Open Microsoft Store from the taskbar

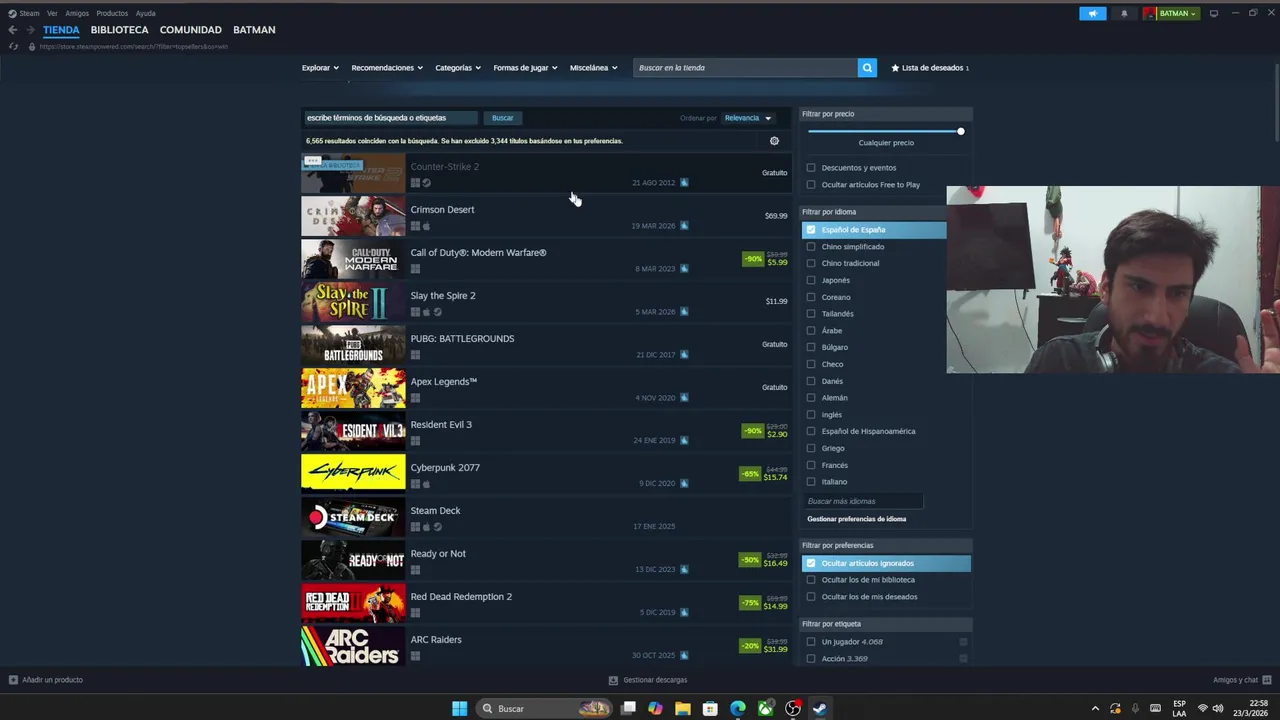pos(710,708)
